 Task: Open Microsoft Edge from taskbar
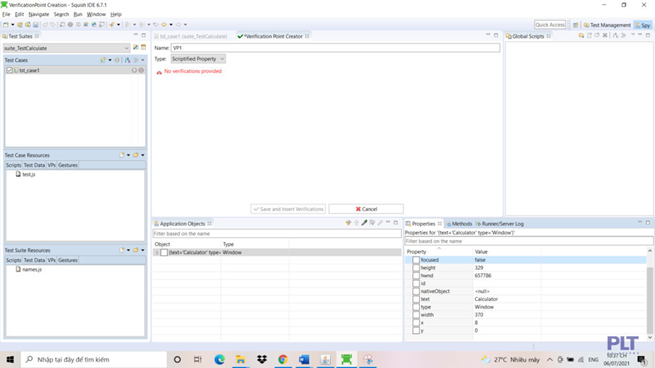[219, 359]
